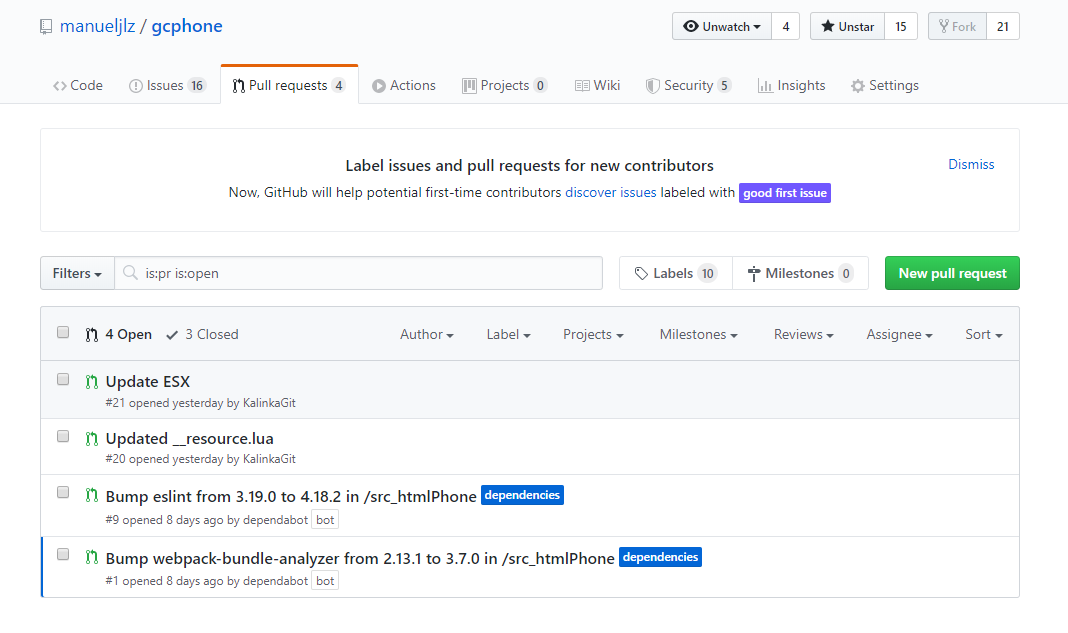
Task: Click the repository book icon beside manueljlz
Action: coord(46,27)
